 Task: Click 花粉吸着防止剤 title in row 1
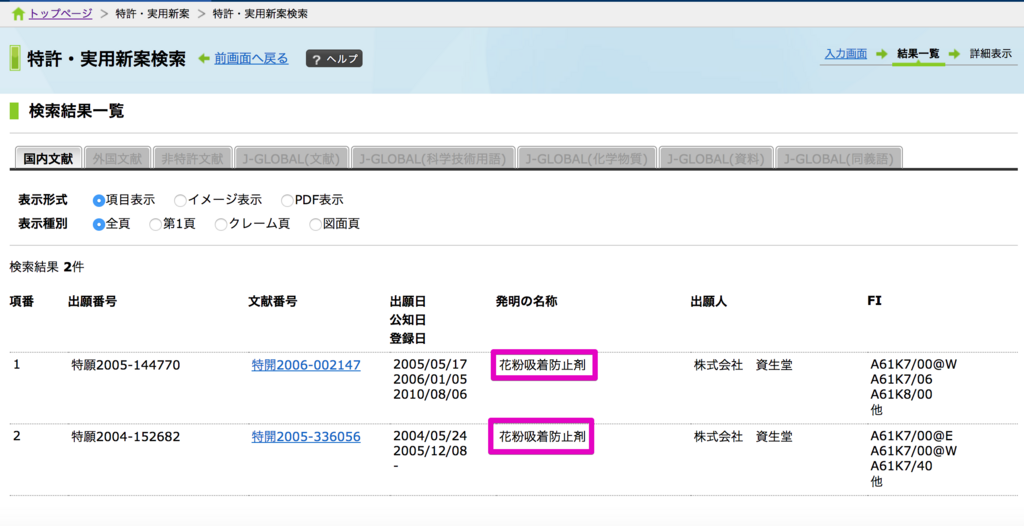pyautogui.click(x=543, y=365)
